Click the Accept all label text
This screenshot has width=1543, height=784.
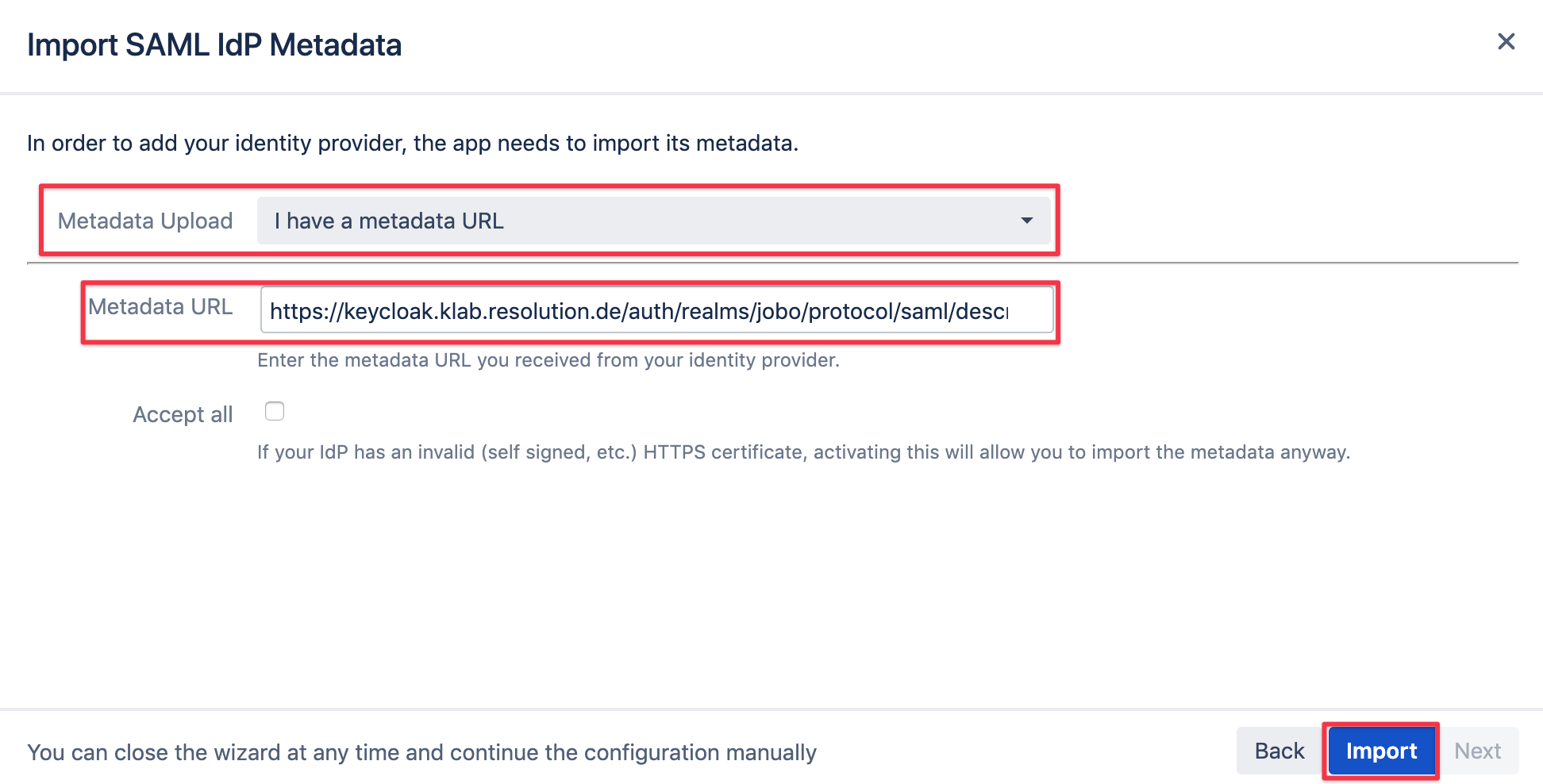pos(183,414)
